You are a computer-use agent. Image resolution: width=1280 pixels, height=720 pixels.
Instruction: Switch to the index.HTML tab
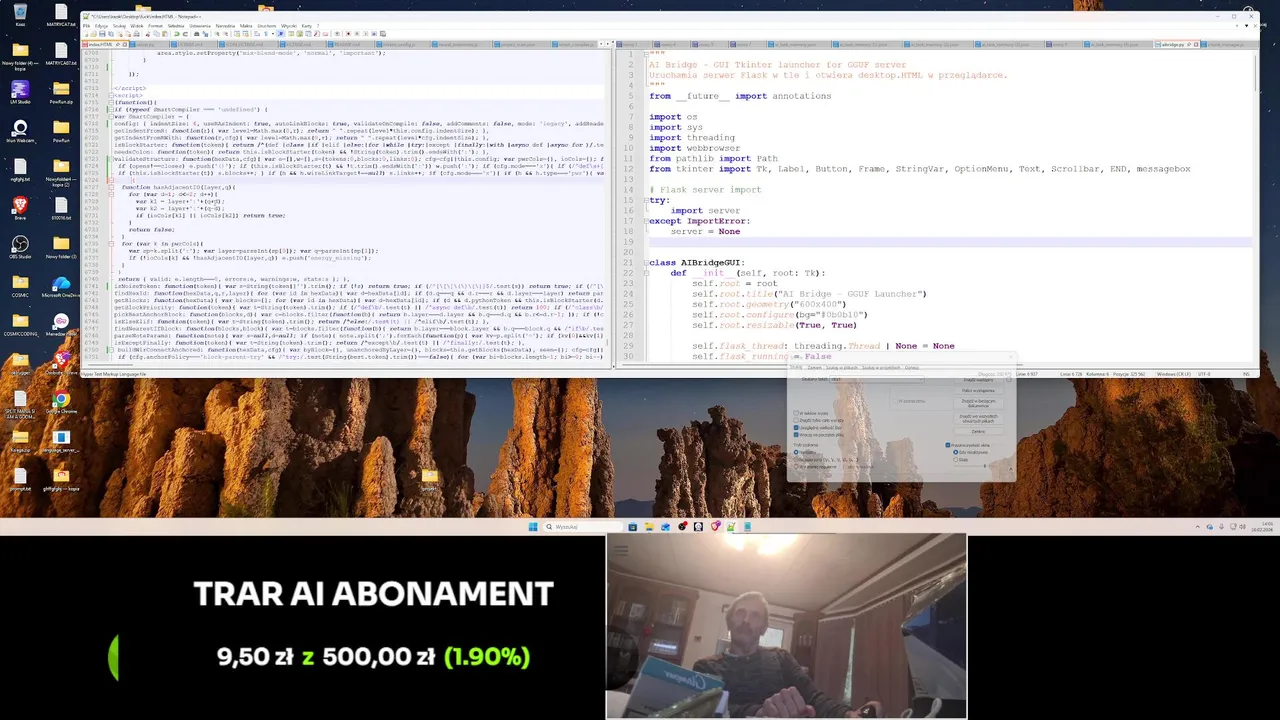point(105,44)
